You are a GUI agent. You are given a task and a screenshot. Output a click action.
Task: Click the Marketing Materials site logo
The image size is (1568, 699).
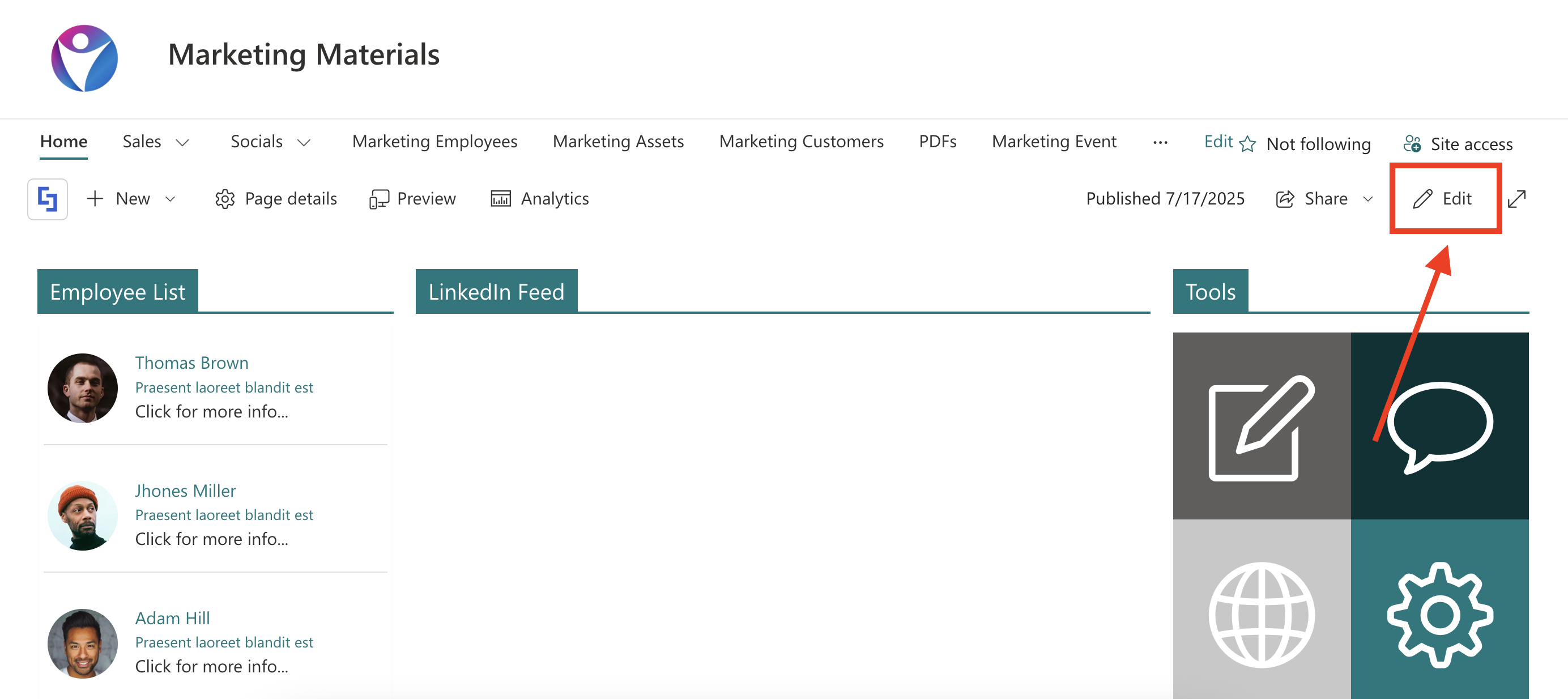pos(84,58)
